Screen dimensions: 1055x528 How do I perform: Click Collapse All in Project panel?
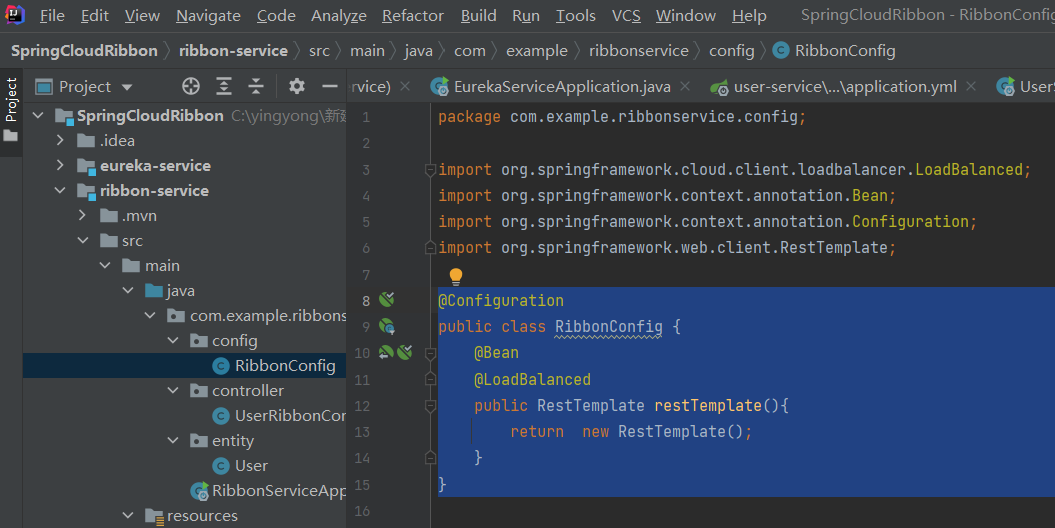coord(257,87)
